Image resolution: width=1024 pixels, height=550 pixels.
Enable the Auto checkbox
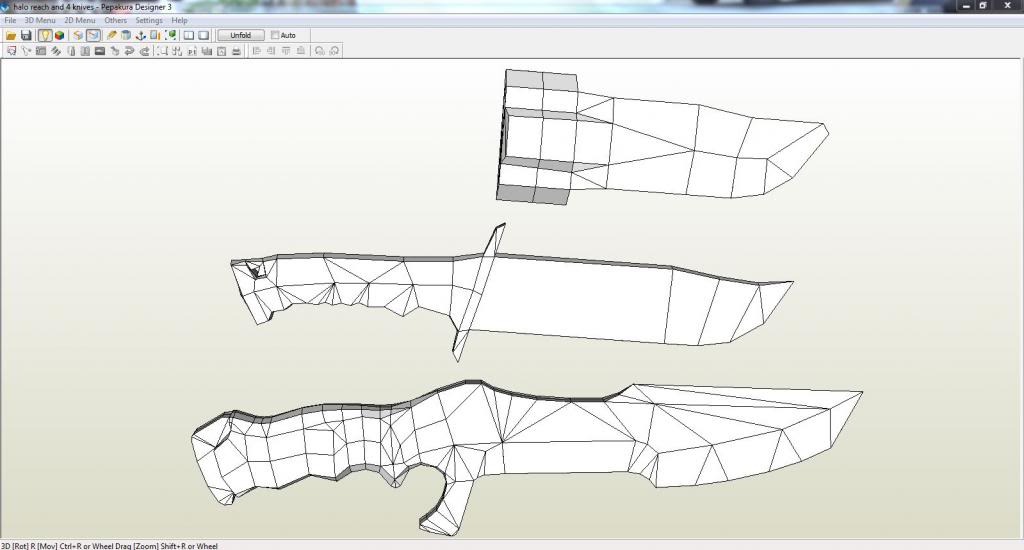point(275,35)
